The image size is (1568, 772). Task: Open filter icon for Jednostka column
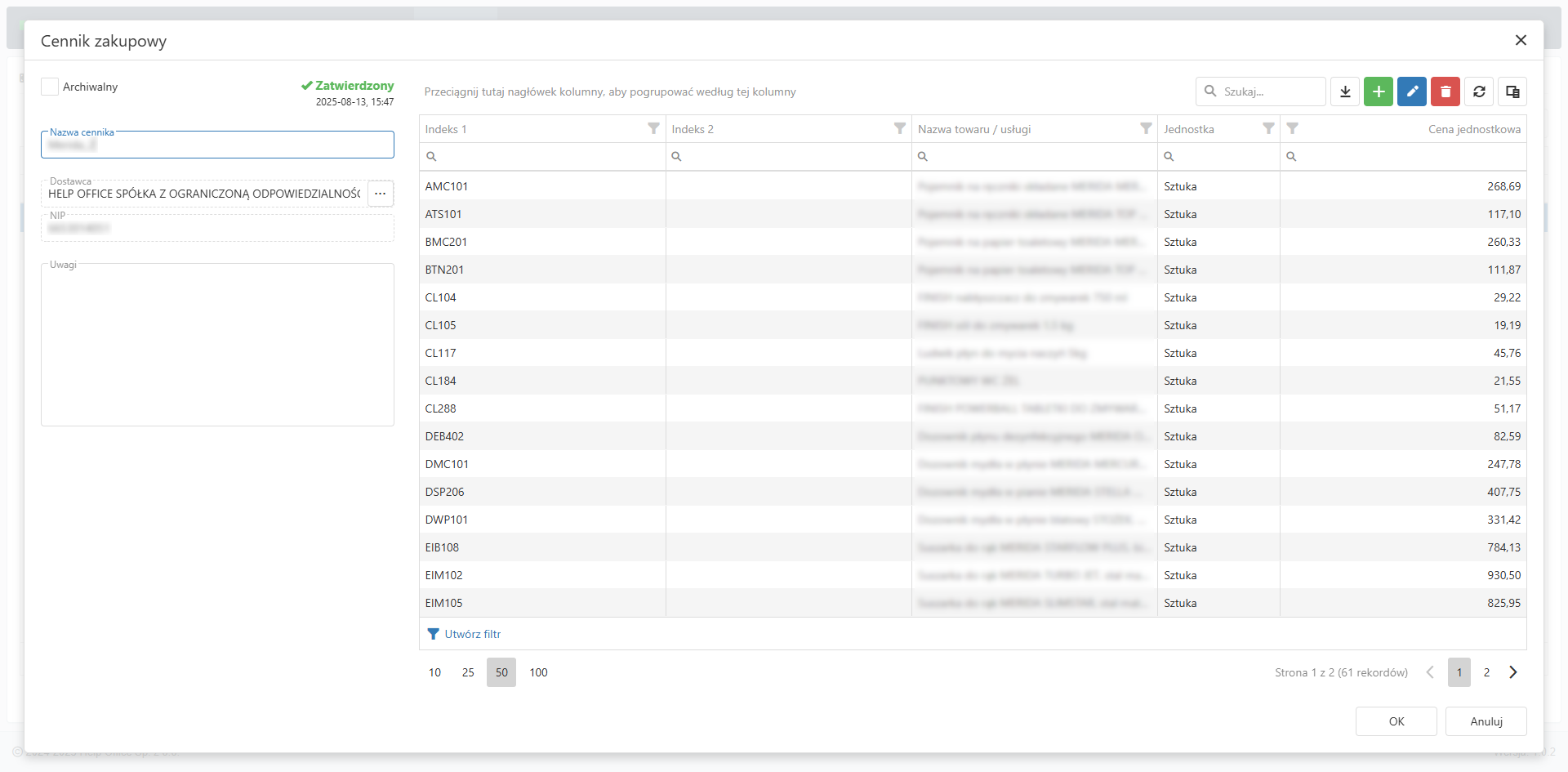pyautogui.click(x=1268, y=129)
